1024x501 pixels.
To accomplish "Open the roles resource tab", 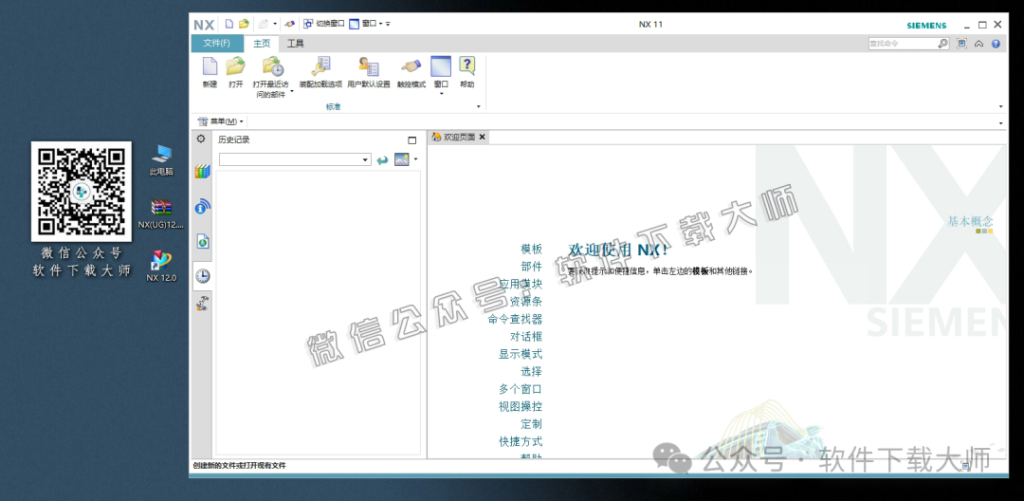I will (x=202, y=303).
